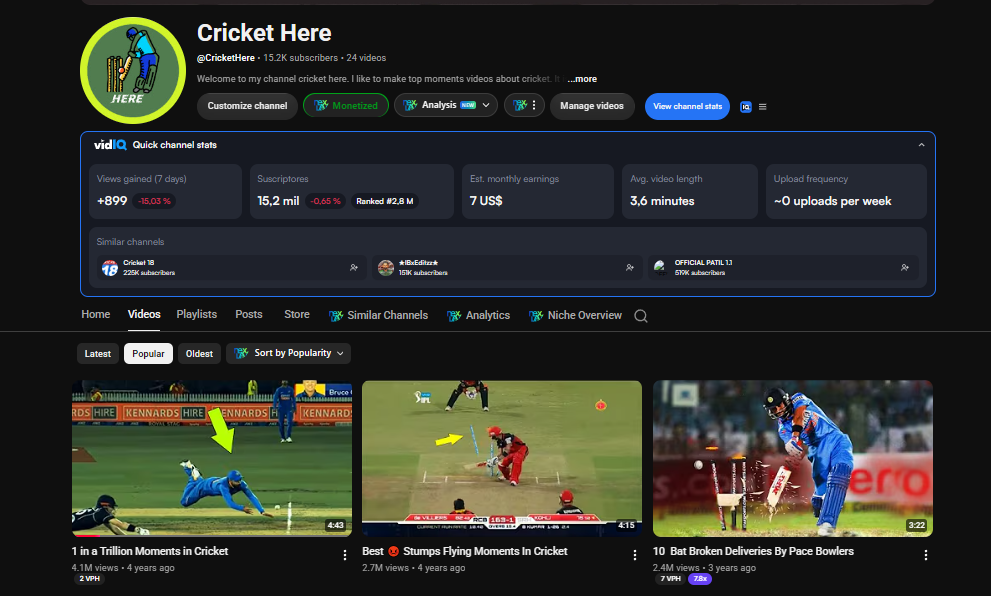Track the OFFICIAL PATIL 1.1 channel icon
The width and height of the screenshot is (991, 596).
pyautogui.click(x=905, y=267)
